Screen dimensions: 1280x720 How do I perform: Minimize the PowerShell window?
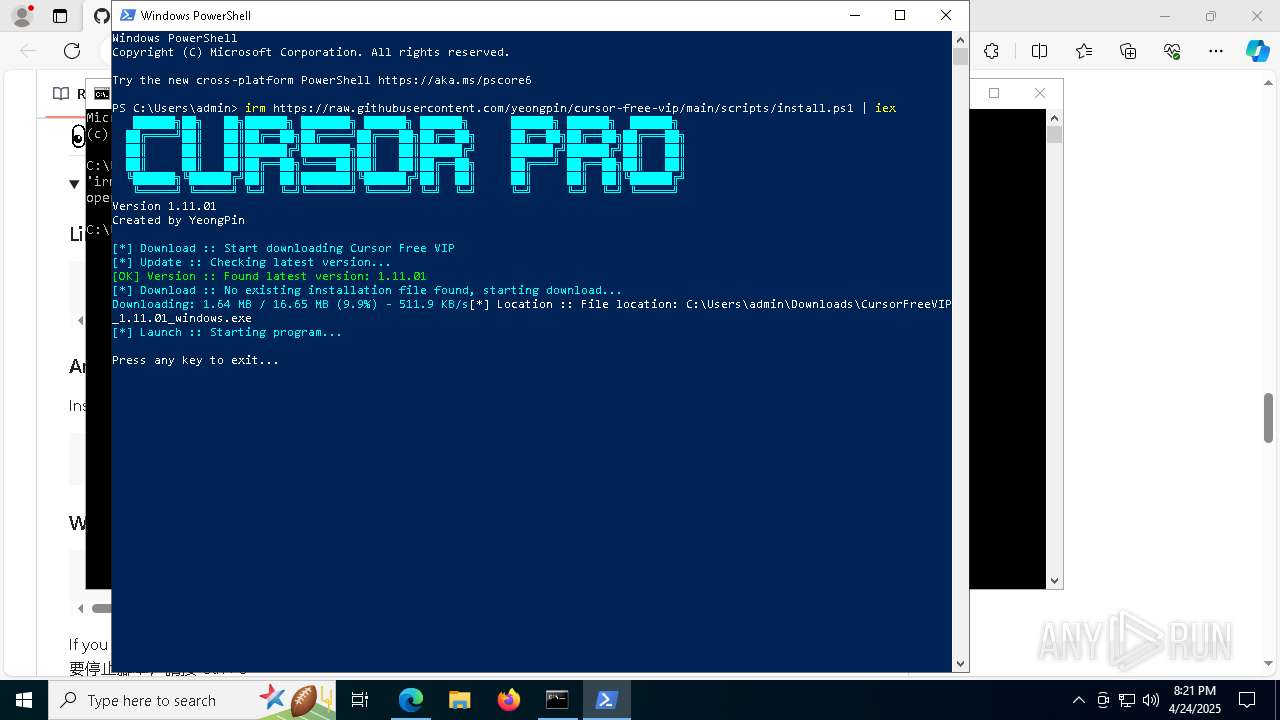tap(854, 15)
